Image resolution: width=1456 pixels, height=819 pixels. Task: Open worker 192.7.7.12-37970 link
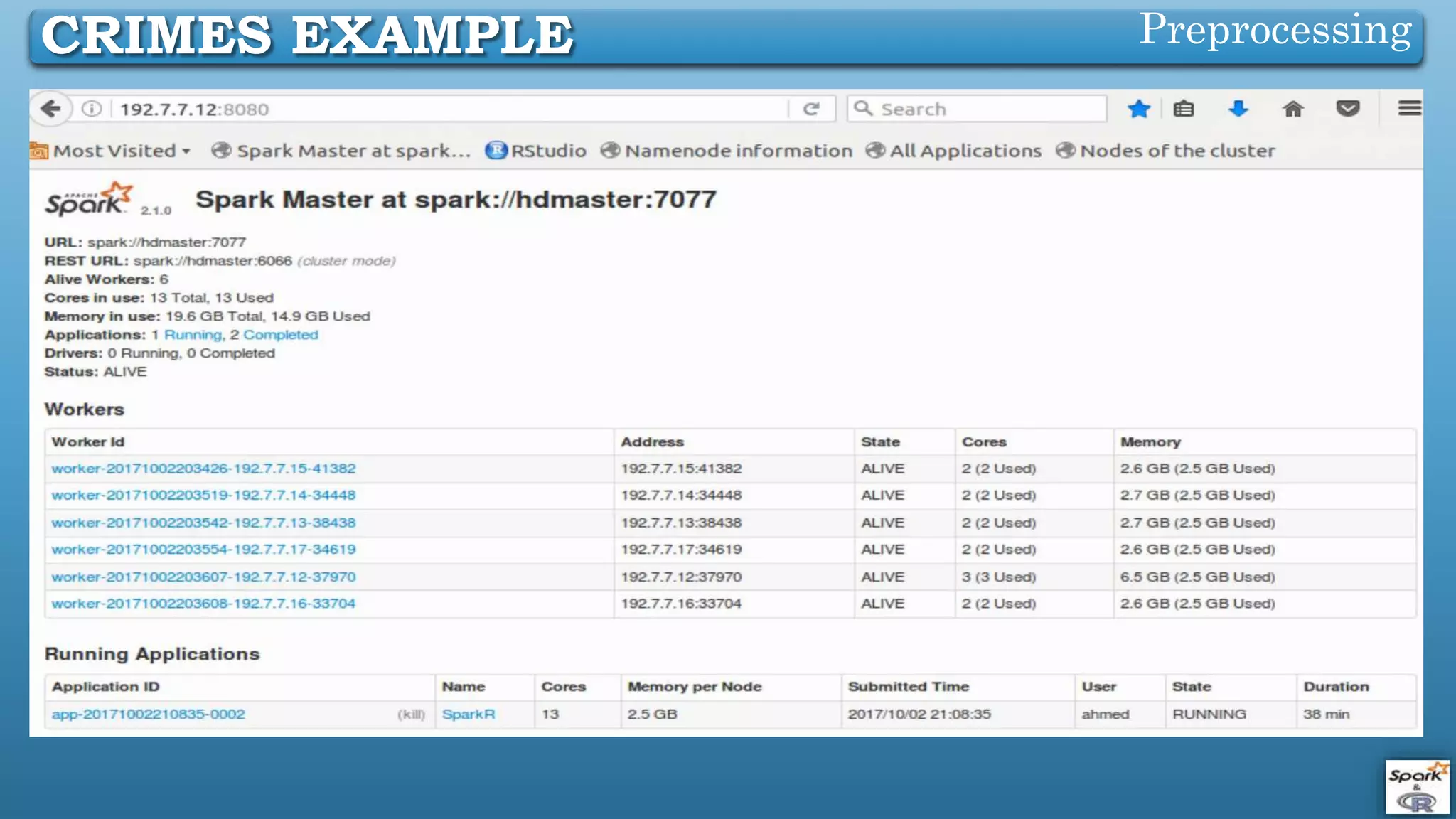pos(203,577)
